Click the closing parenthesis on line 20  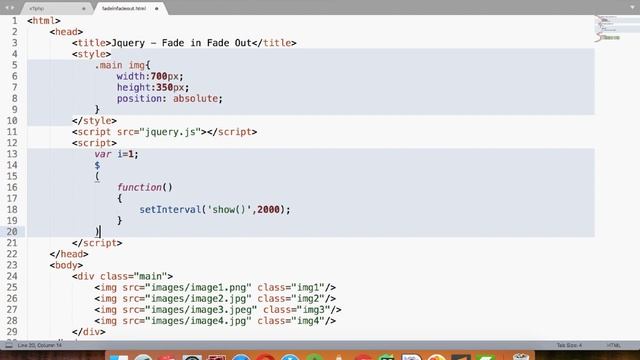pos(97,232)
